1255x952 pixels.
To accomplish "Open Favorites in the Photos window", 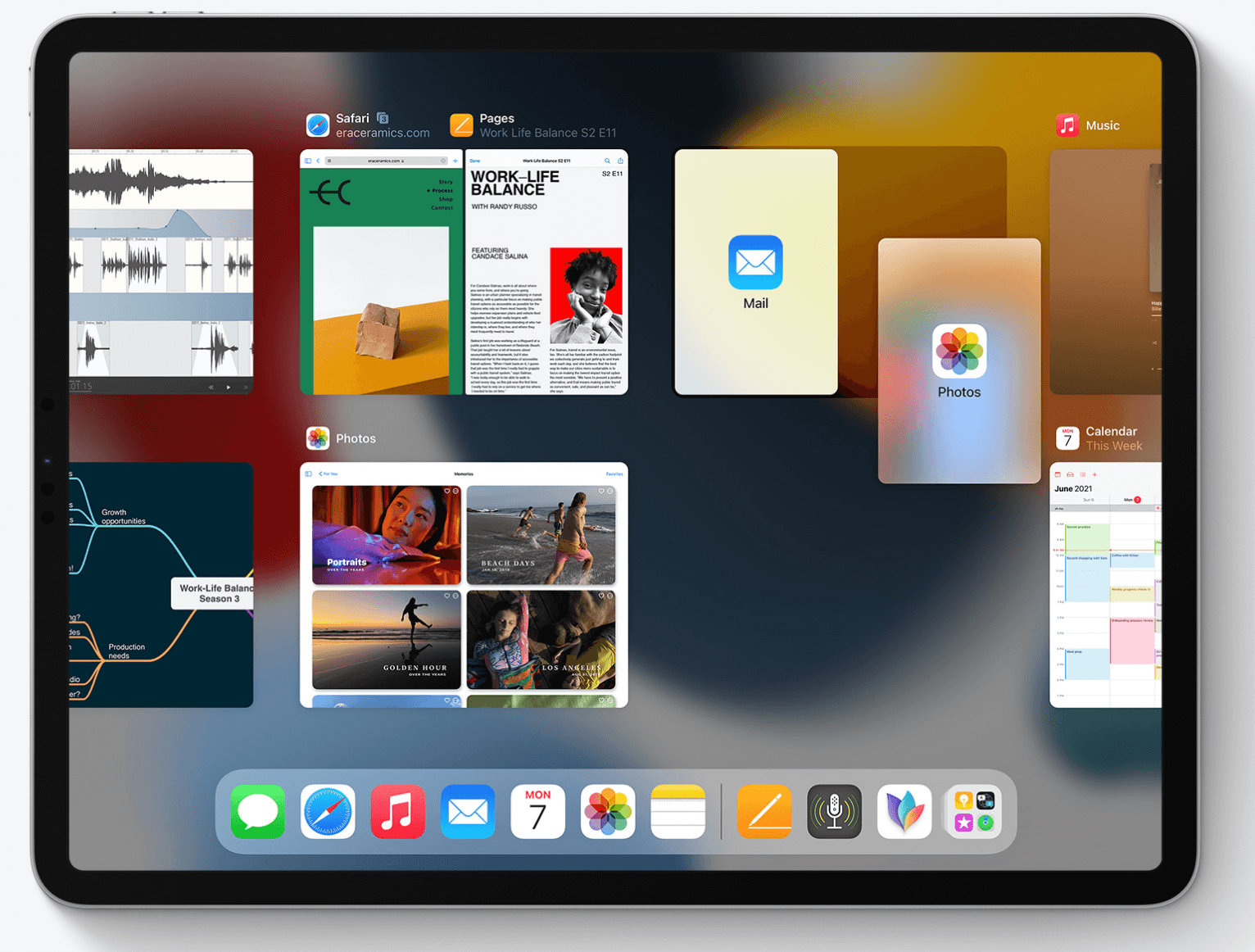I will (614, 474).
